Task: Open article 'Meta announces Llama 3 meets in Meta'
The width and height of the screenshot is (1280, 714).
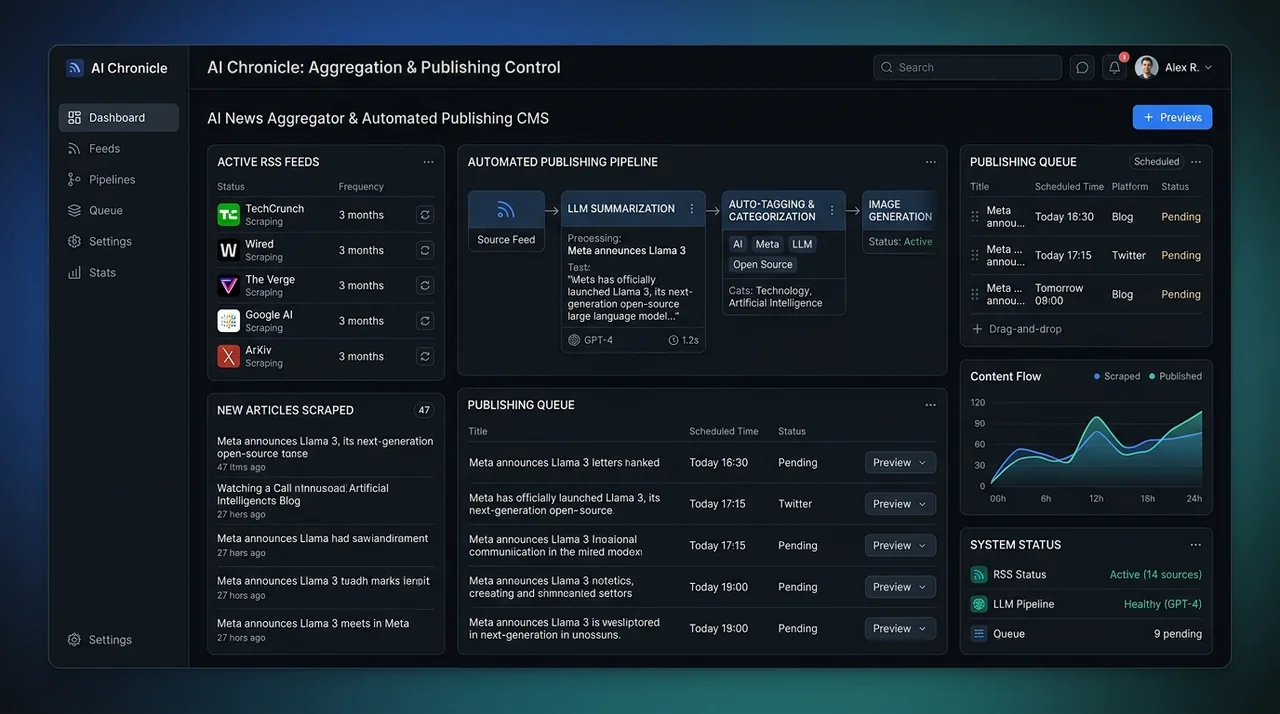Action: (313, 623)
